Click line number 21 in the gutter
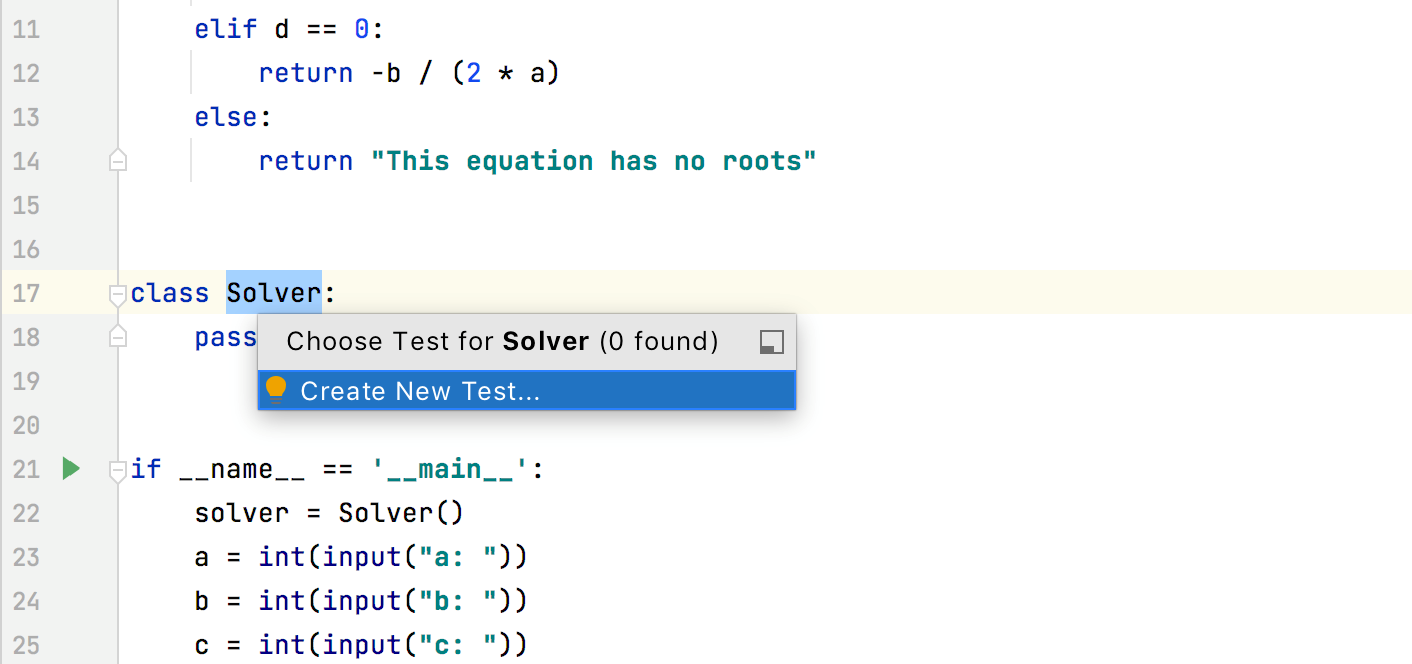 click(26, 467)
